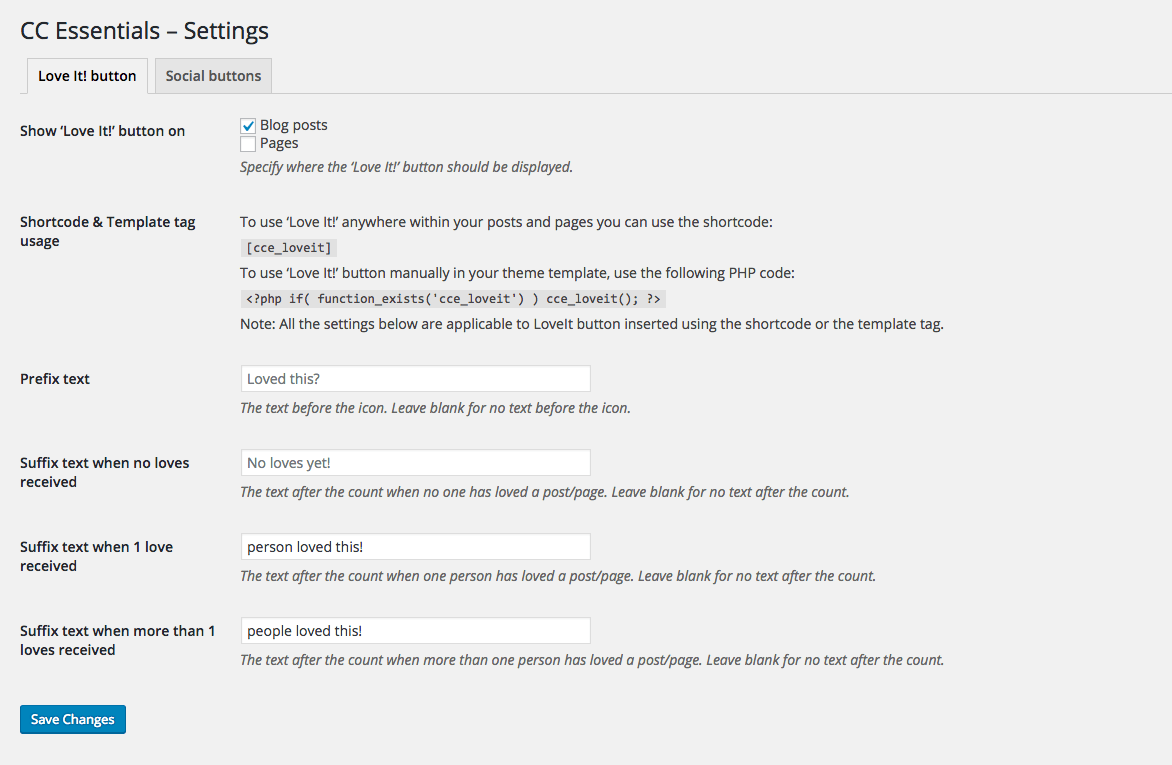Click the Shortcode & Template tag usage label

108,231
